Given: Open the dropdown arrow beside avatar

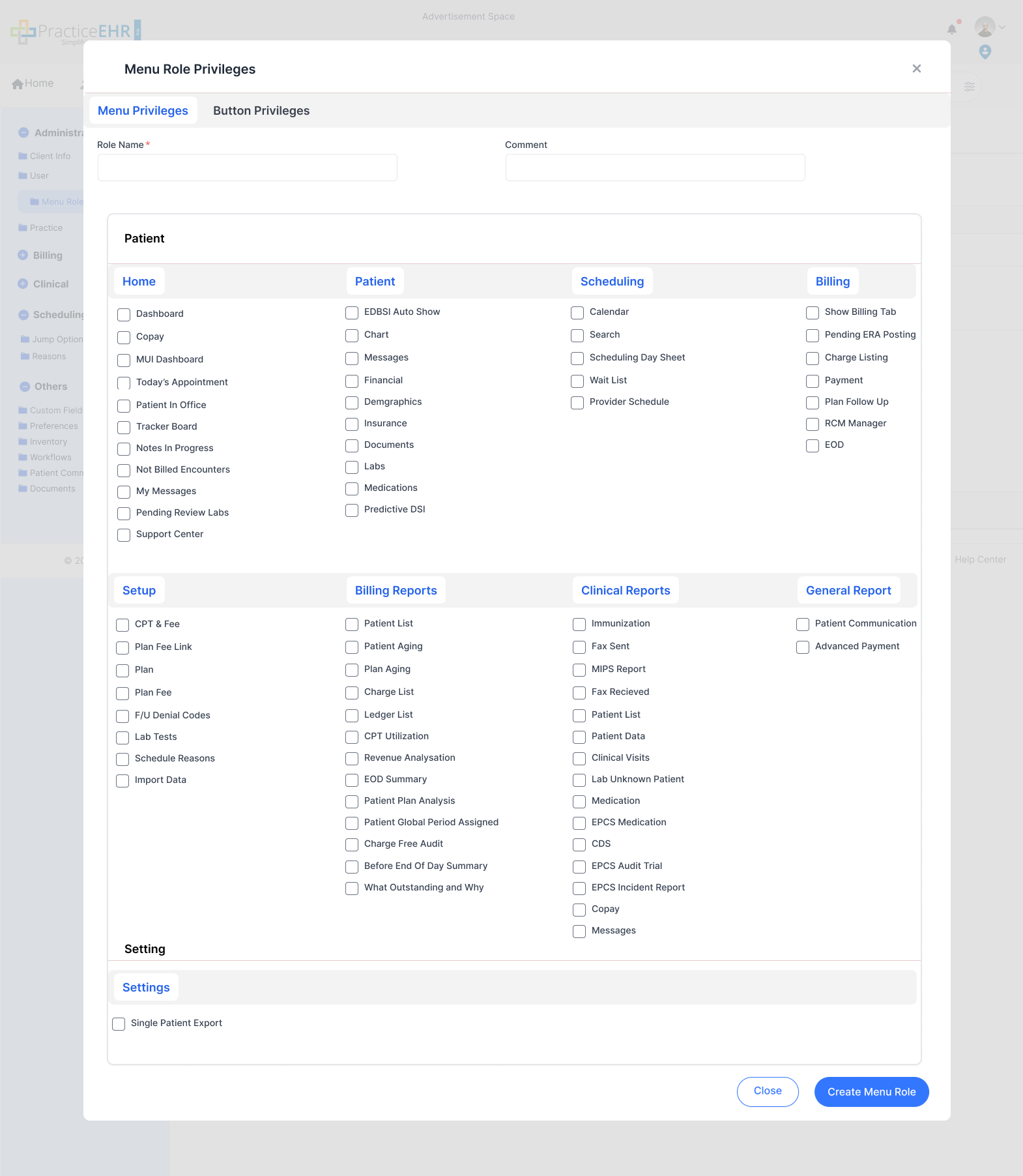Looking at the screenshot, I should coord(1003,27).
